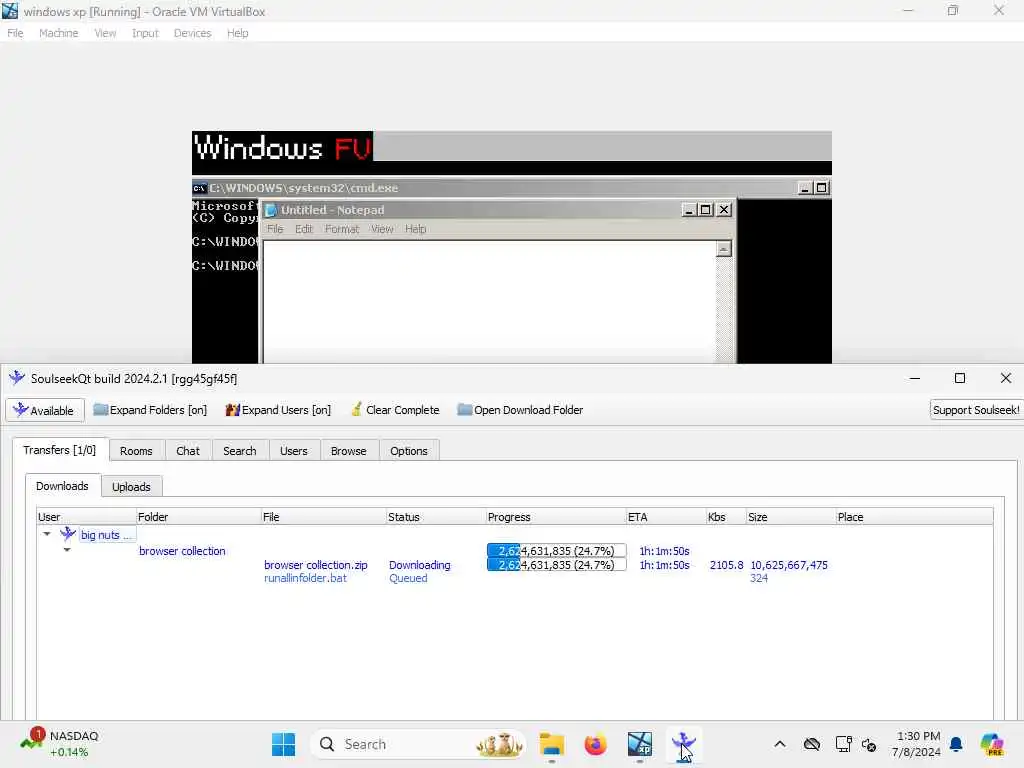Image resolution: width=1024 pixels, height=768 pixels.
Task: Open VirtualBox Devices menu
Action: click(192, 33)
